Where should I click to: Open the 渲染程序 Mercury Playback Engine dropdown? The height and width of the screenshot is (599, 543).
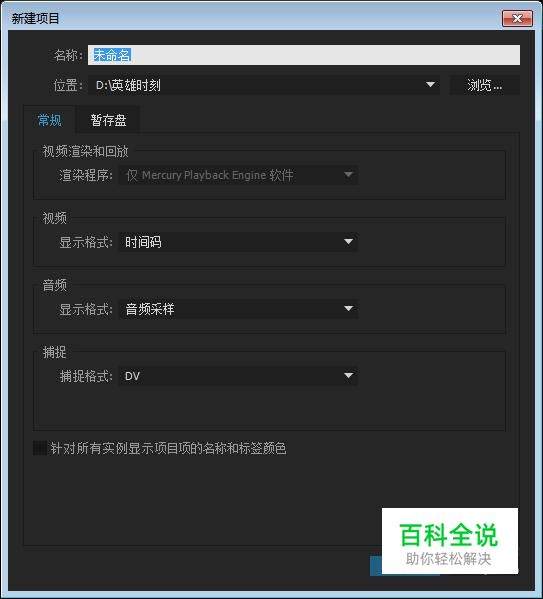click(238, 175)
